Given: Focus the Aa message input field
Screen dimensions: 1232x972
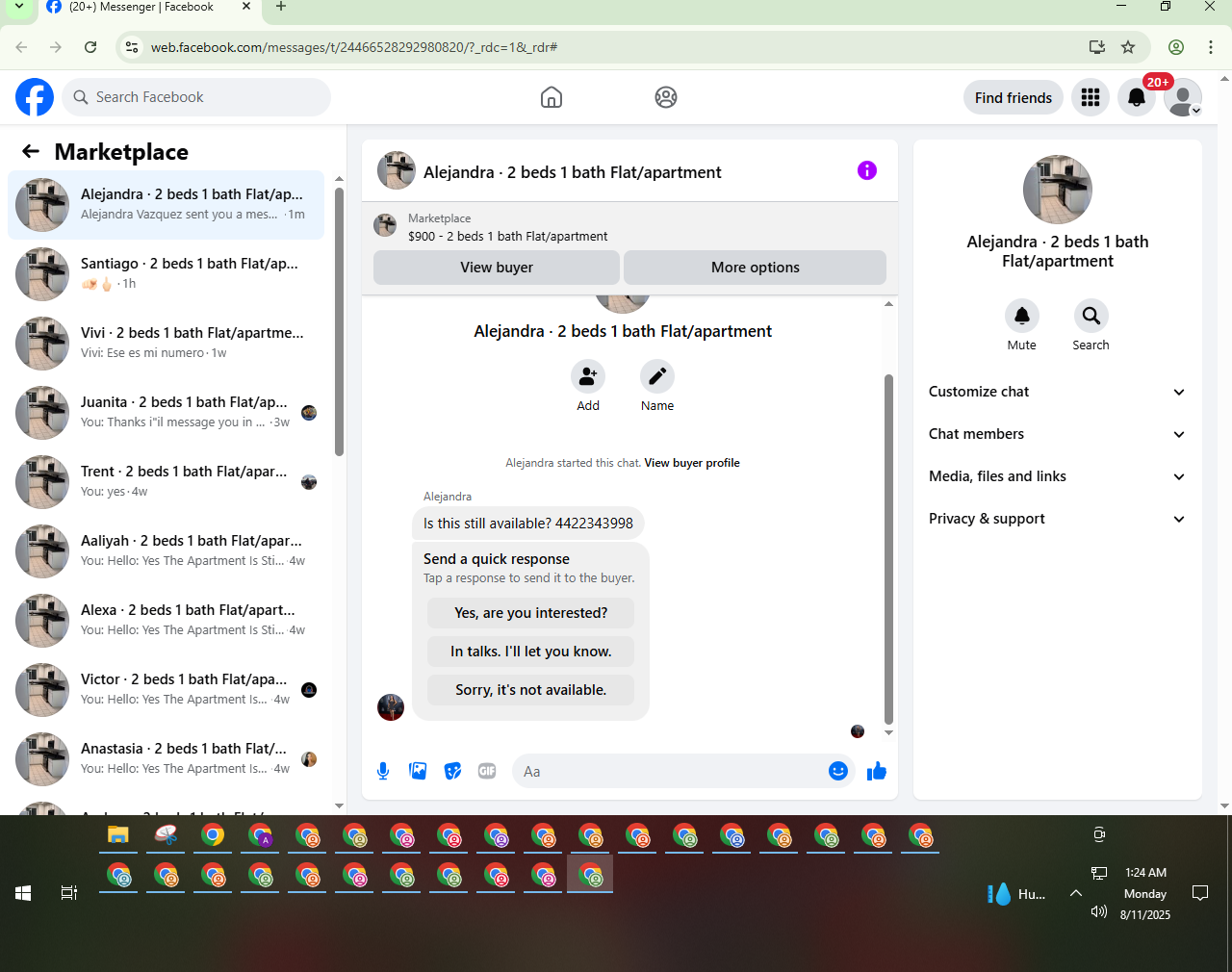Looking at the screenshot, I should pyautogui.click(x=670, y=771).
